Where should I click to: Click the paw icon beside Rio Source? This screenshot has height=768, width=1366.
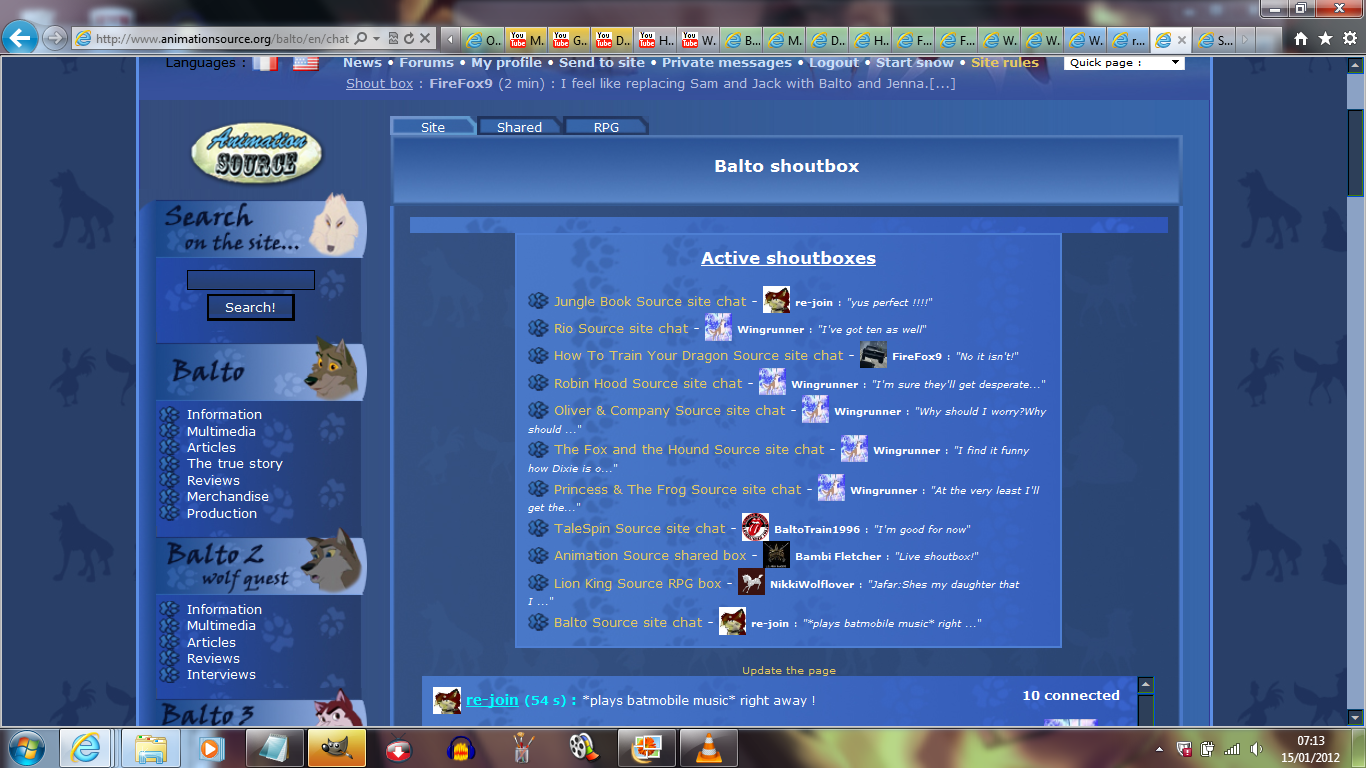pos(538,328)
